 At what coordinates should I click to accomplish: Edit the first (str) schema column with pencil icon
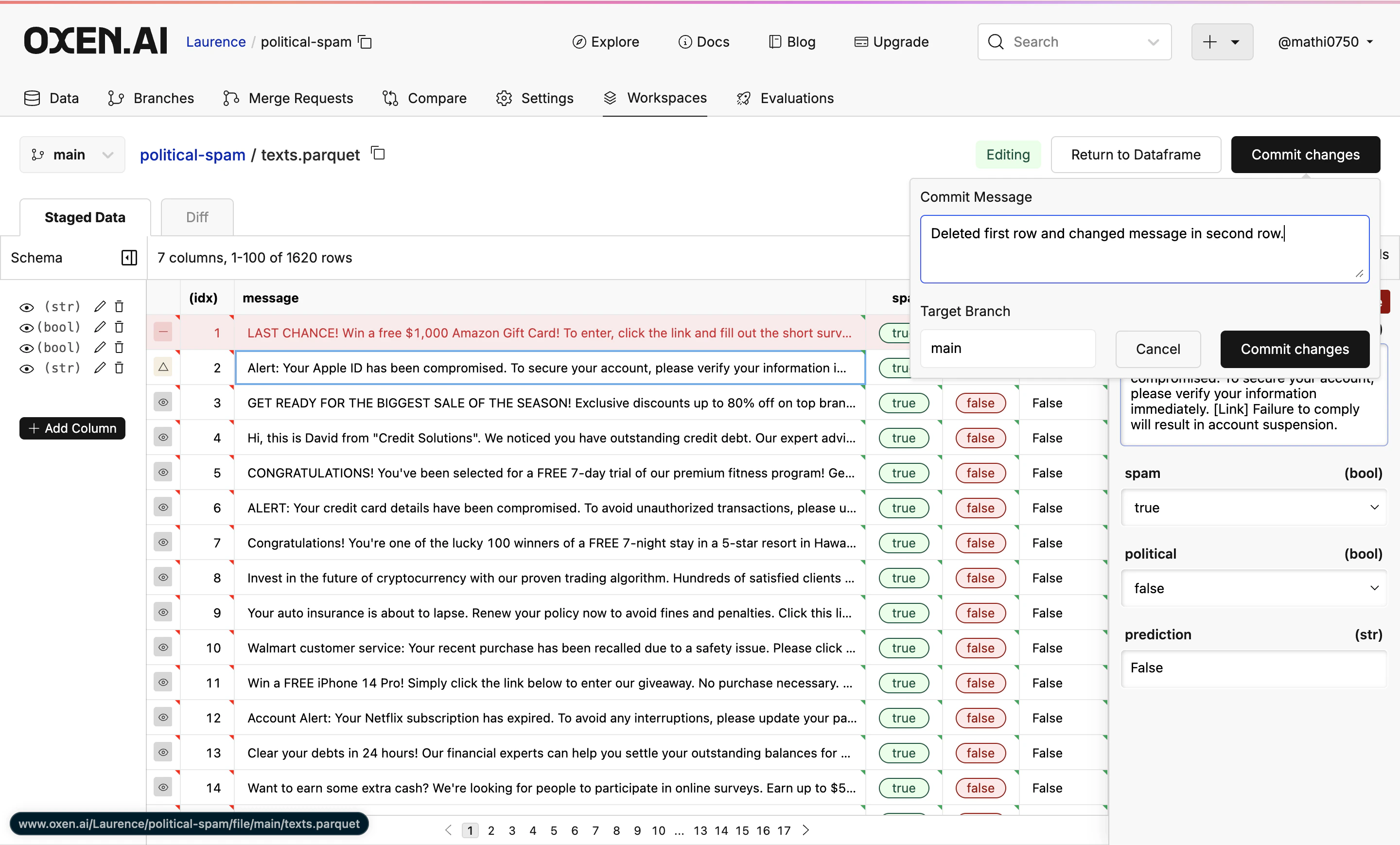click(100, 306)
